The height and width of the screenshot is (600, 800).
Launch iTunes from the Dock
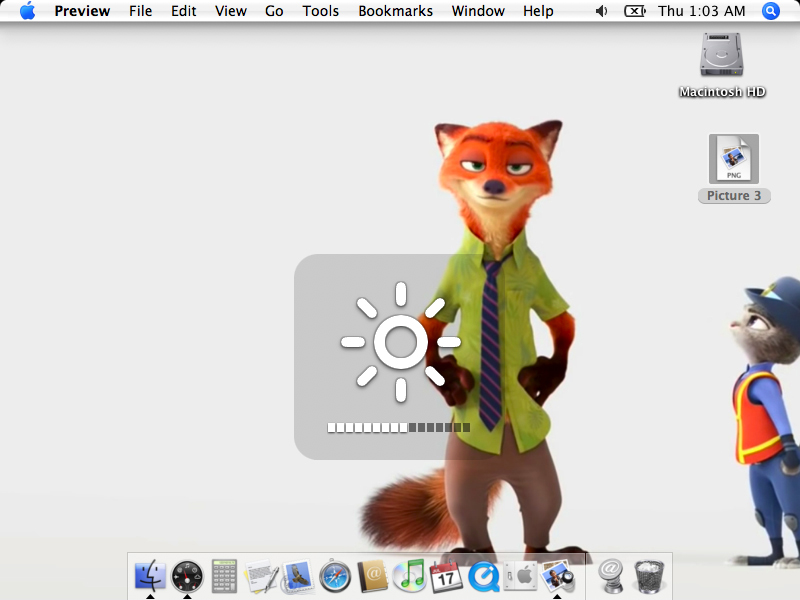[410, 576]
